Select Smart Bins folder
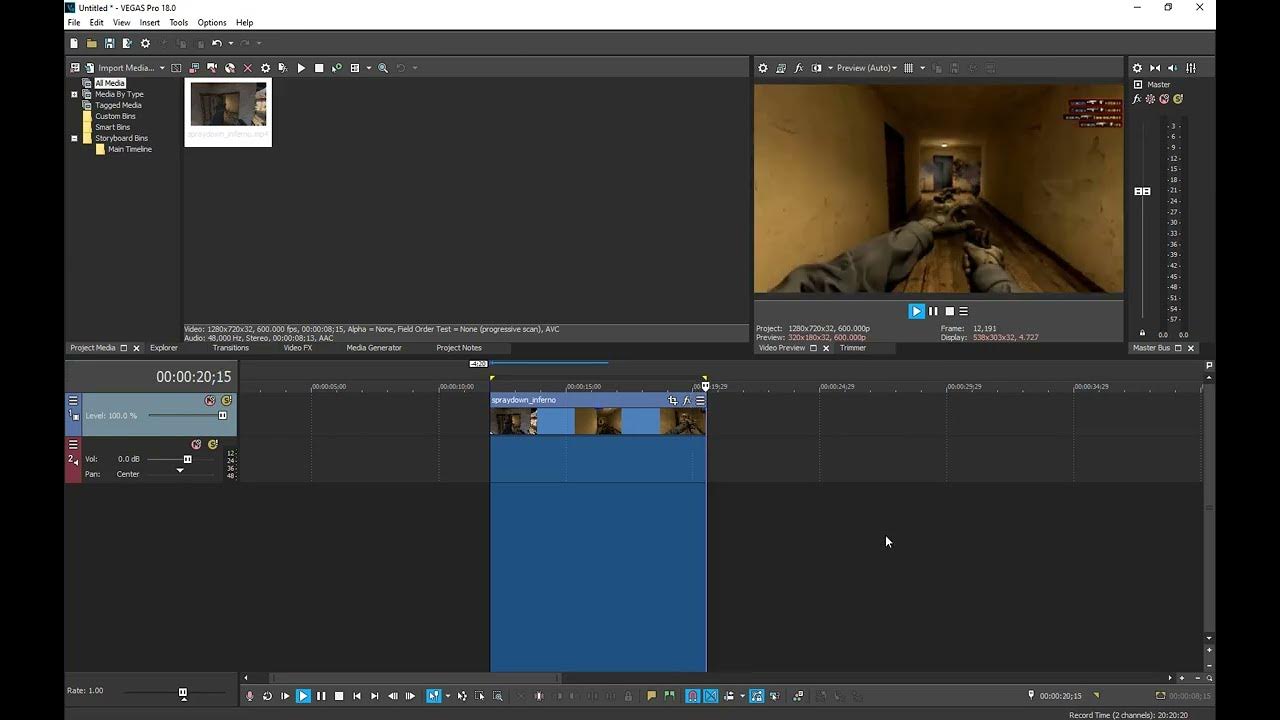This screenshot has width=1280, height=720. pos(112,127)
